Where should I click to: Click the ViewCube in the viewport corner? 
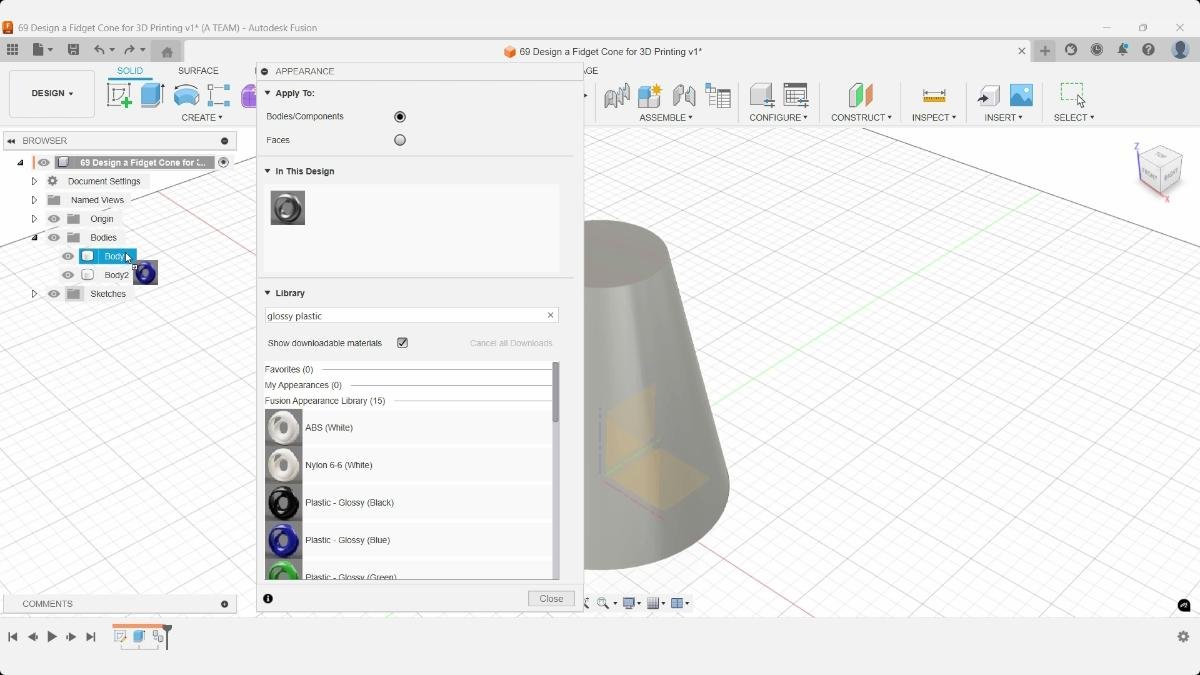click(x=1159, y=169)
